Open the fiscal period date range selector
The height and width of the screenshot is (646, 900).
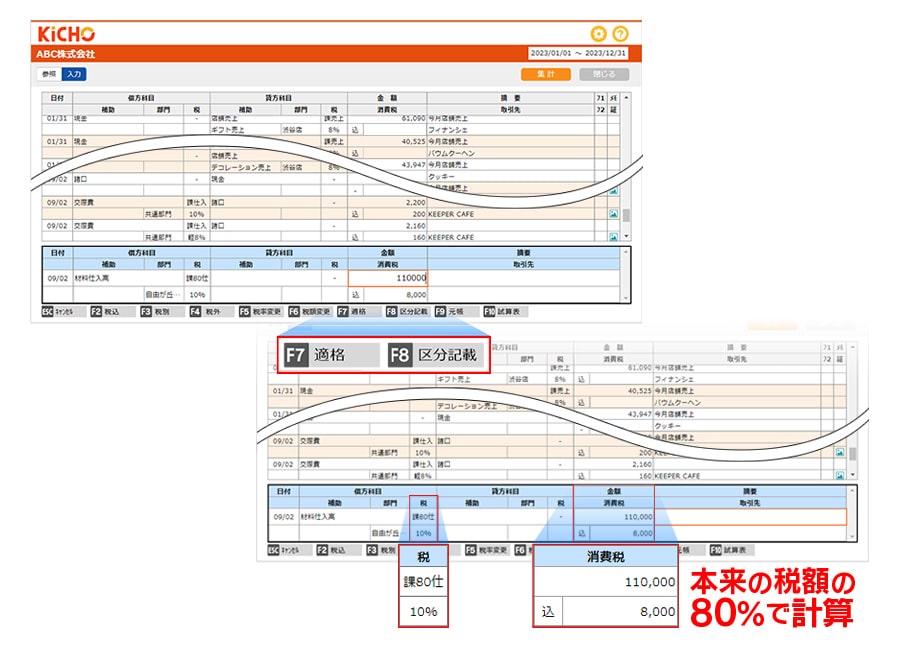[578, 54]
